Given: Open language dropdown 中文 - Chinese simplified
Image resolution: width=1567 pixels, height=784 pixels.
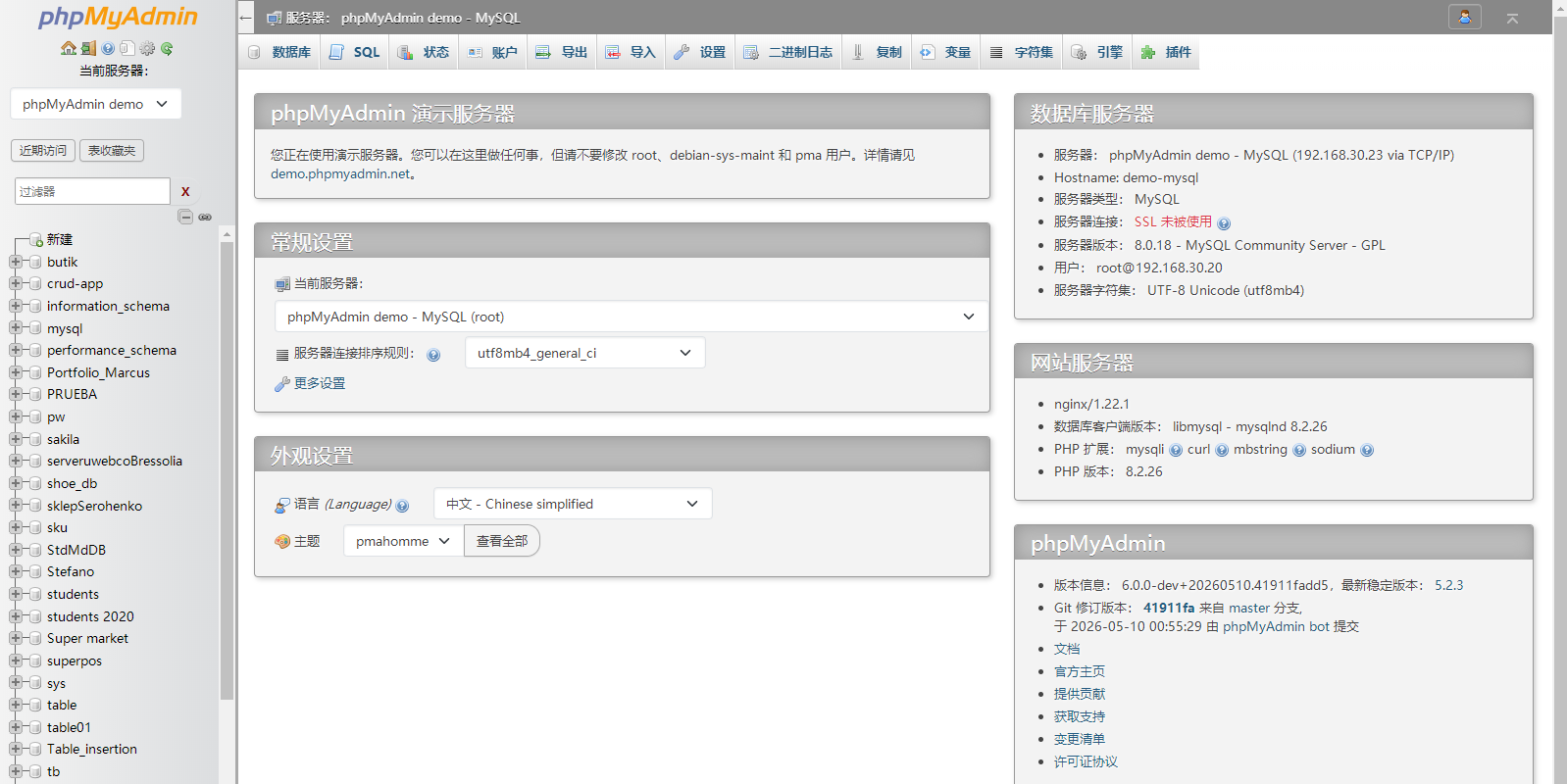Looking at the screenshot, I should coord(573,504).
